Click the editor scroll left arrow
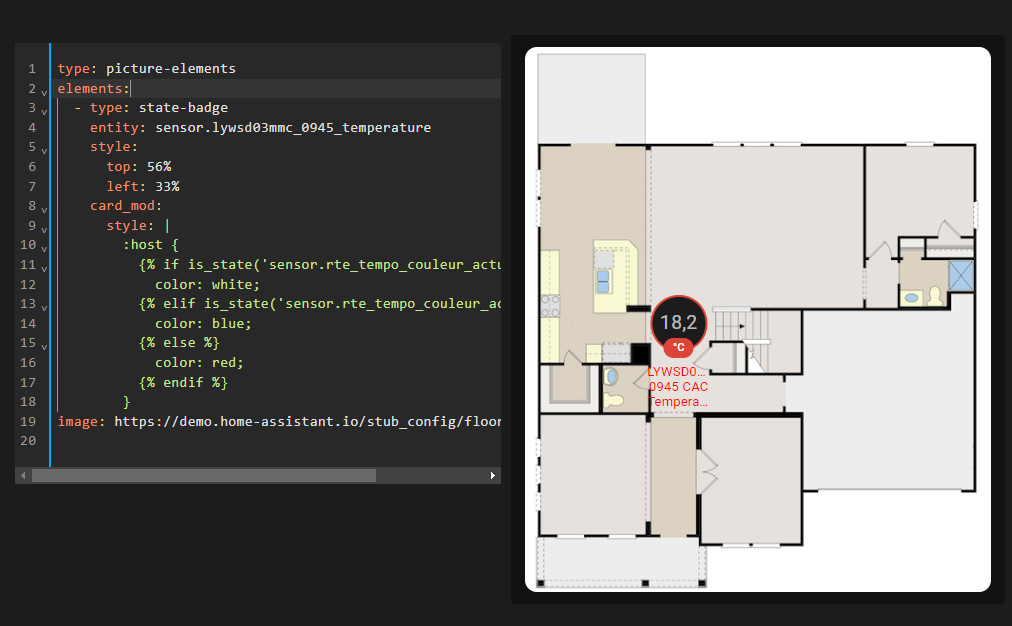Viewport: 1012px width, 626px height. (23, 476)
